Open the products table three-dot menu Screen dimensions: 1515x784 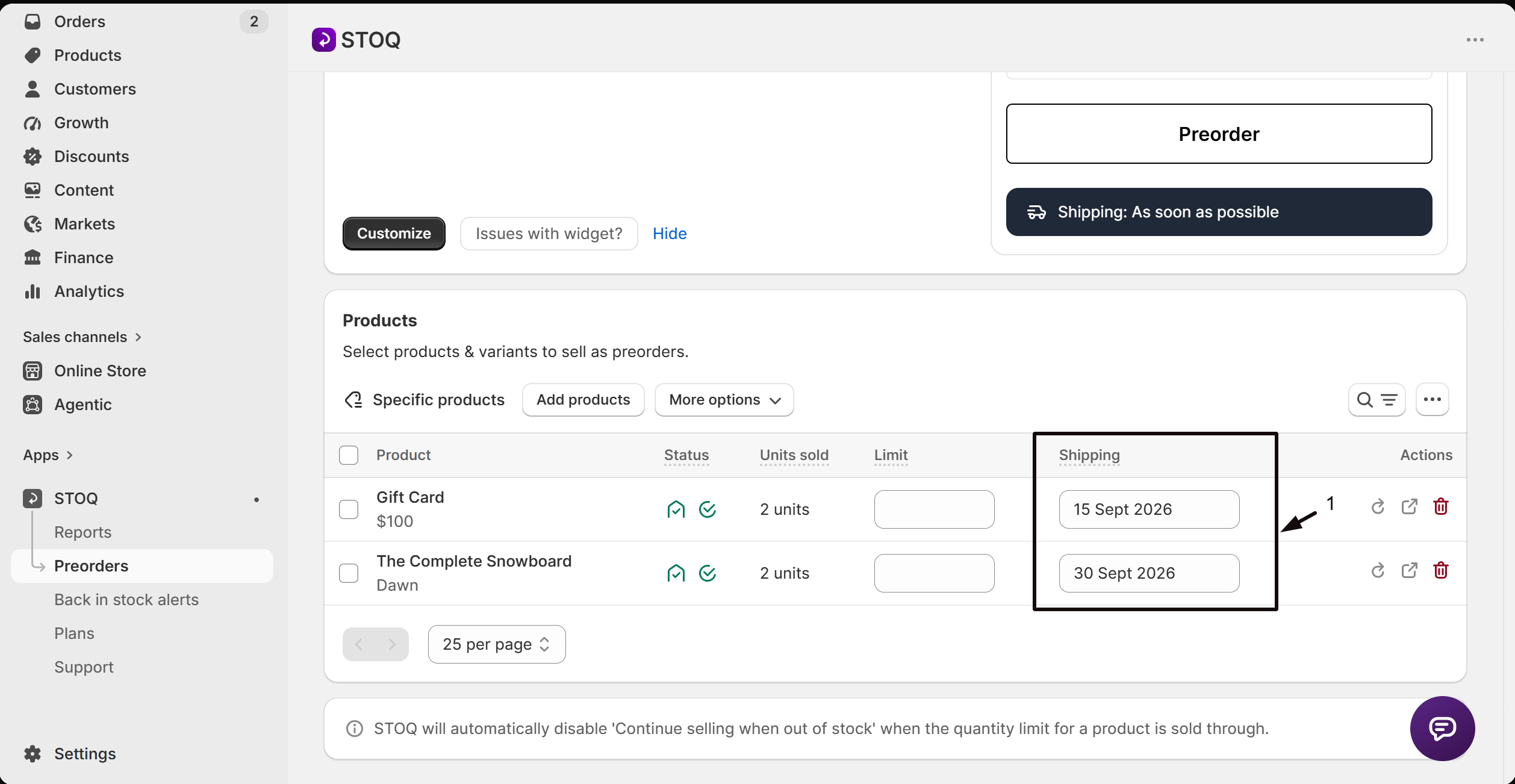coord(1432,400)
